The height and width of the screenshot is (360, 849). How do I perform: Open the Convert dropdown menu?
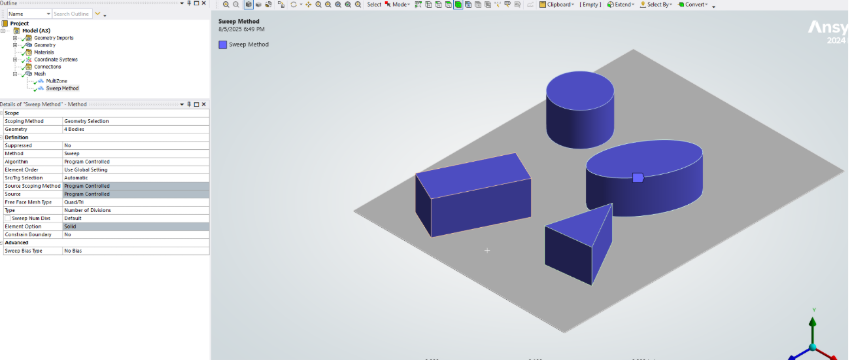[706, 5]
